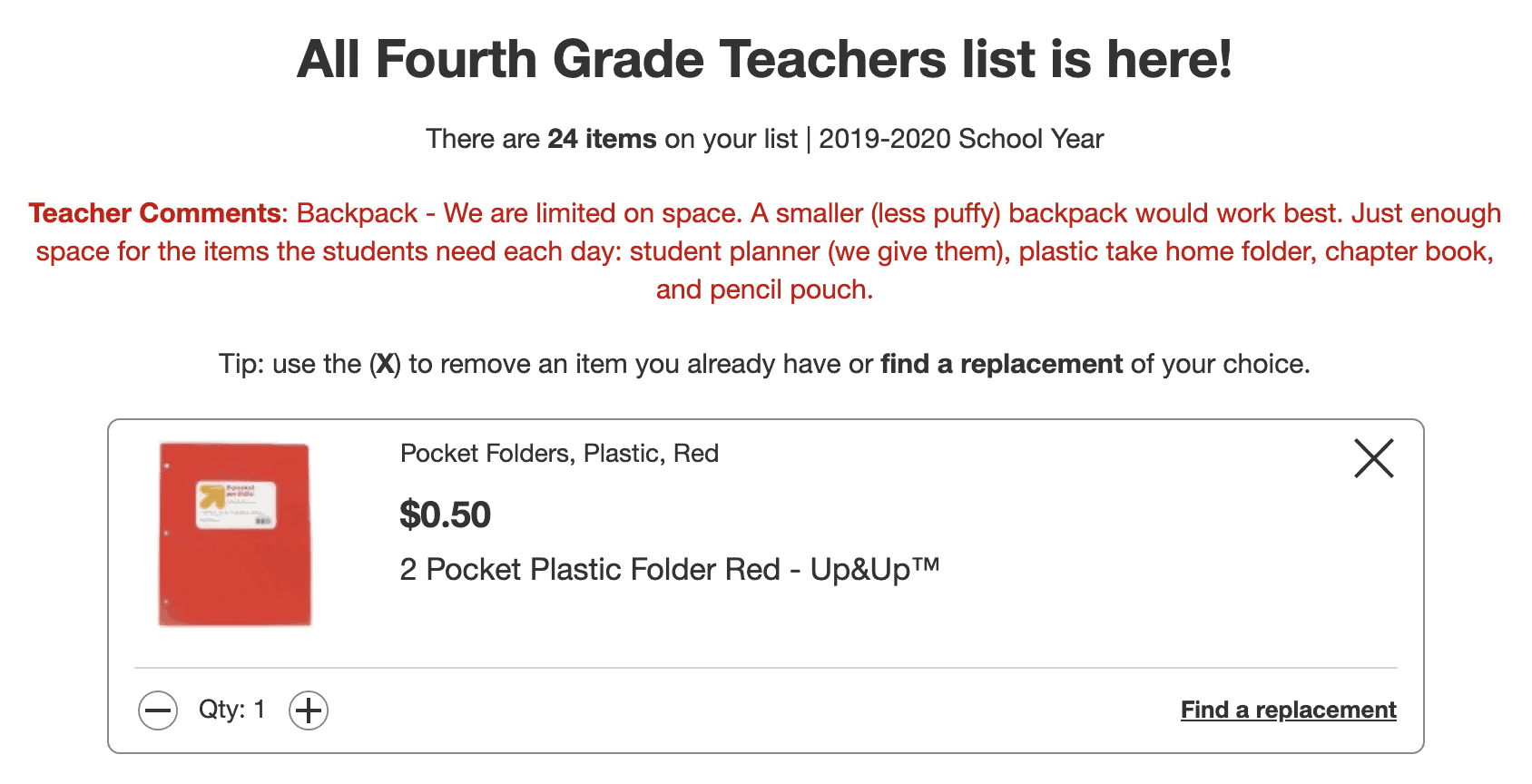This screenshot has width=1532, height=784.
Task: Open Find a replacement for the folder
Action: 1287,710
